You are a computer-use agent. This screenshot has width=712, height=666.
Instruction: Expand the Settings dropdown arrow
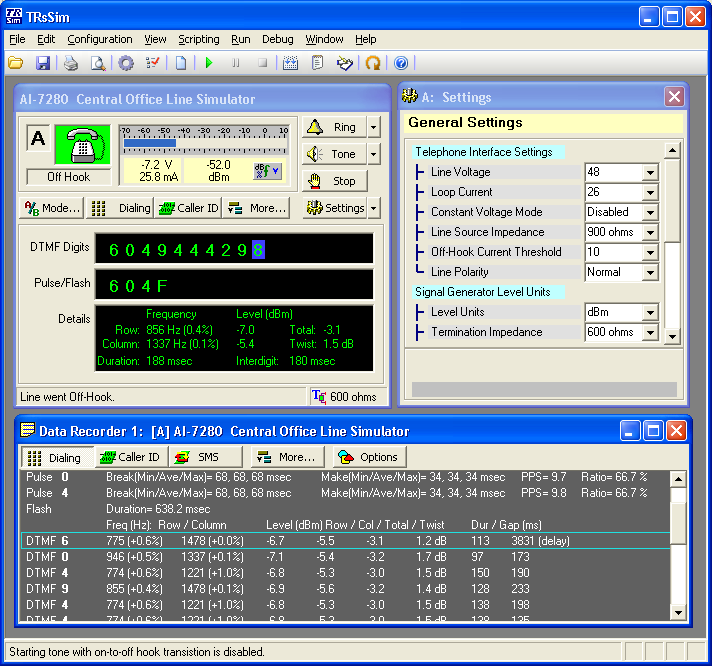coord(373,208)
